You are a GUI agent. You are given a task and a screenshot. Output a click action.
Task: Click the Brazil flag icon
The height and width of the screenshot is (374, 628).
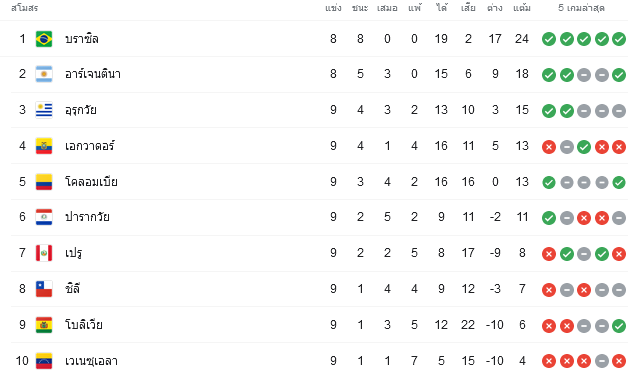pos(44,39)
